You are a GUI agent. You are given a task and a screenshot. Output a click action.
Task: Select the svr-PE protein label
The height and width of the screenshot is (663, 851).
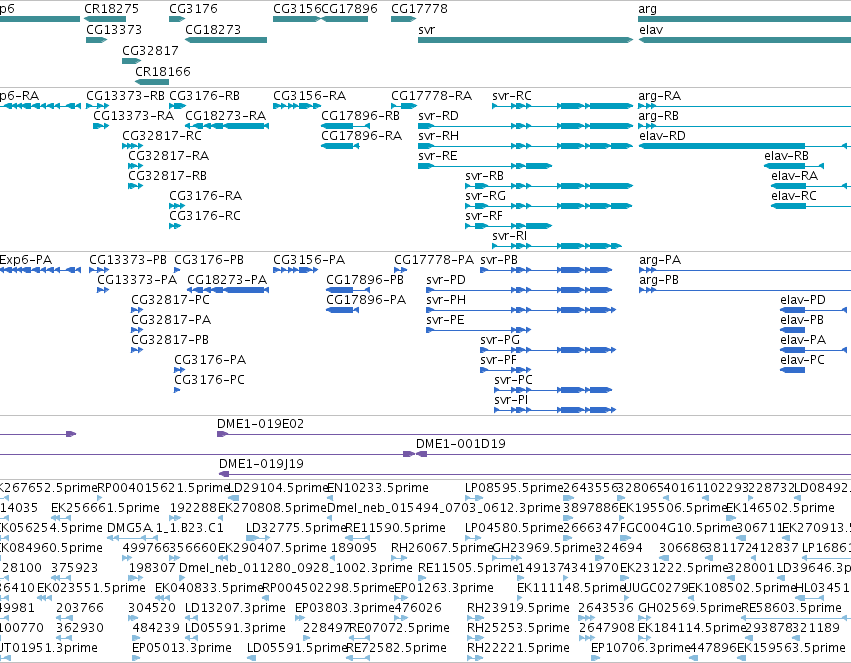[x=446, y=320]
